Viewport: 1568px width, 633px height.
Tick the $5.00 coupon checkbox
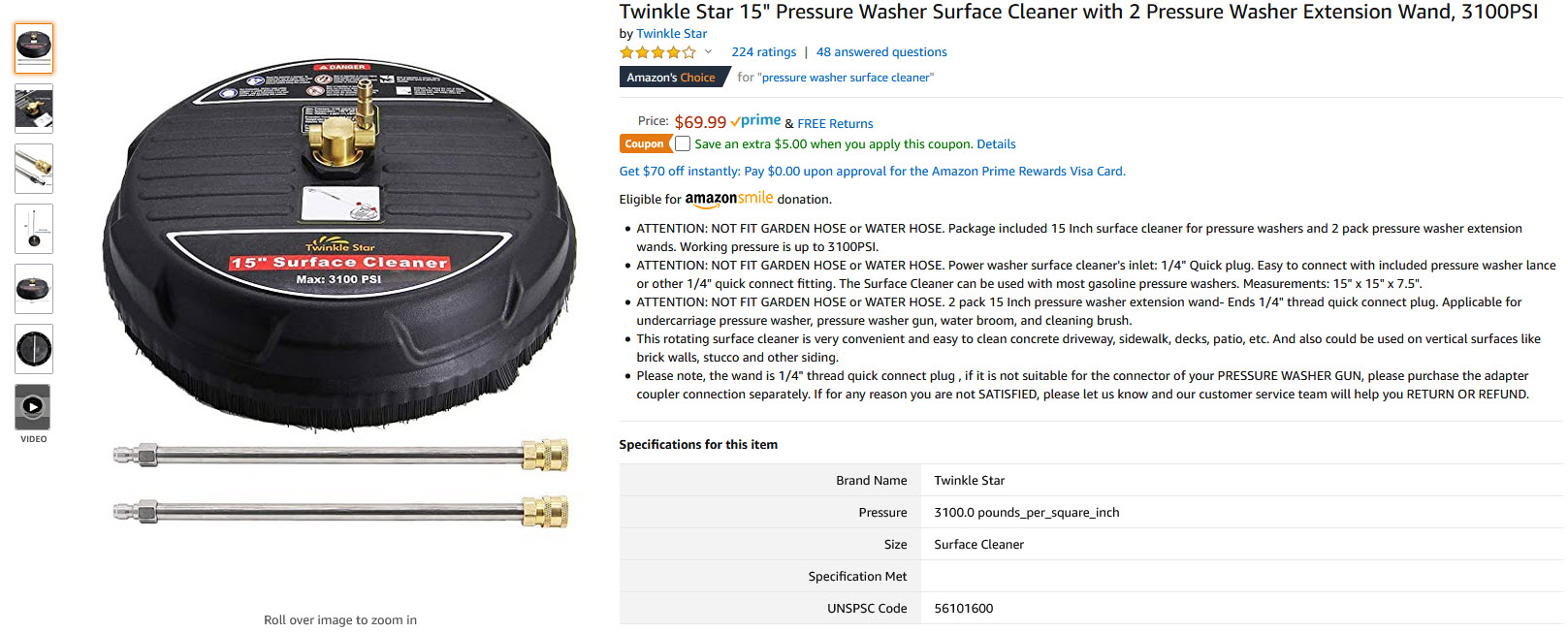coord(683,143)
